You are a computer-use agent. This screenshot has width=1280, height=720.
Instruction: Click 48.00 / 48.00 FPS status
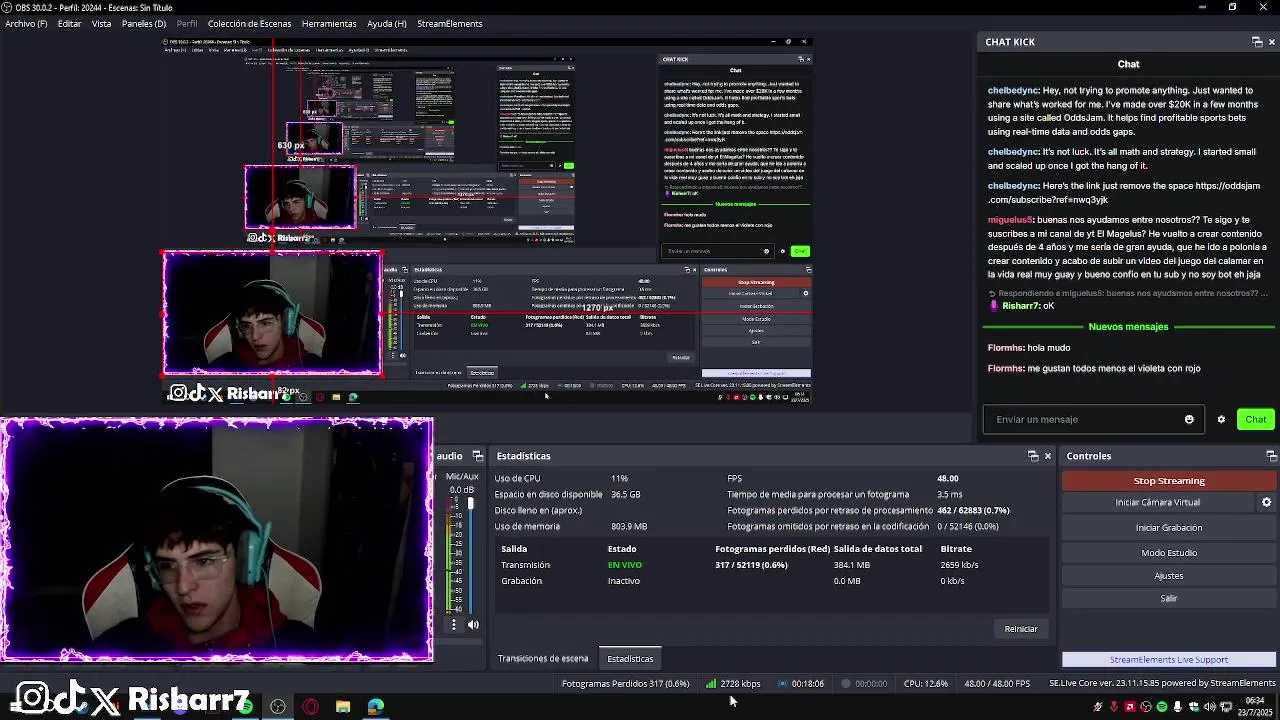click(x=997, y=684)
